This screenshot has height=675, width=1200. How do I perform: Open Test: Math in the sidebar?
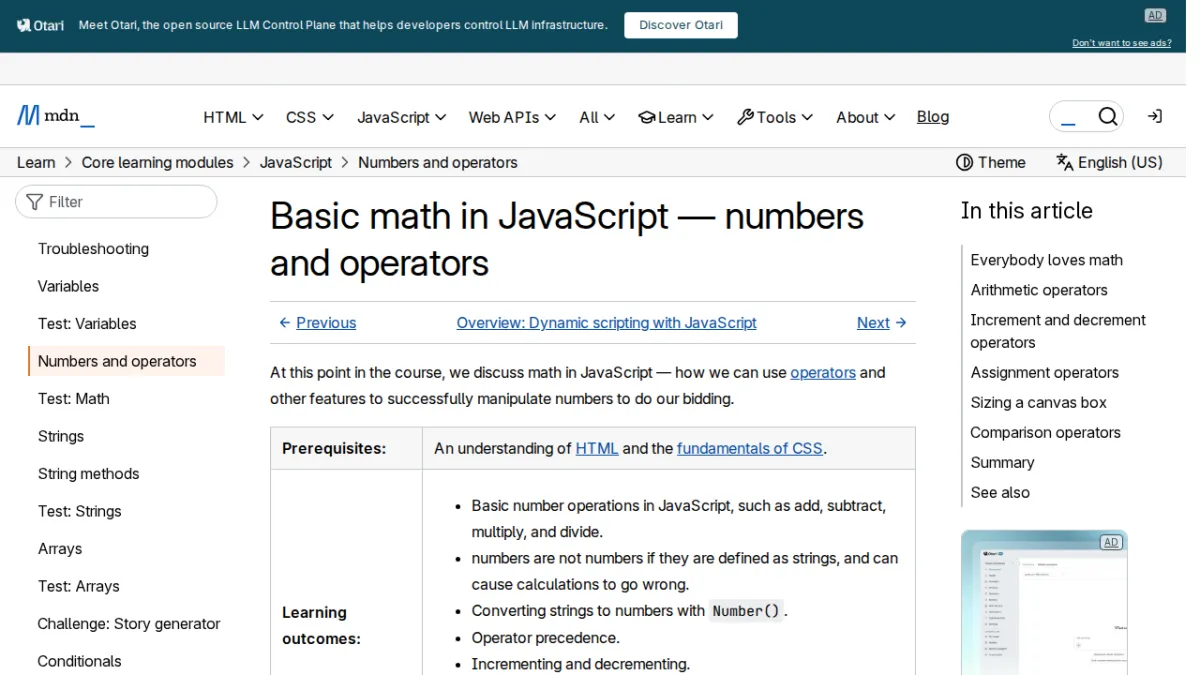(74, 398)
